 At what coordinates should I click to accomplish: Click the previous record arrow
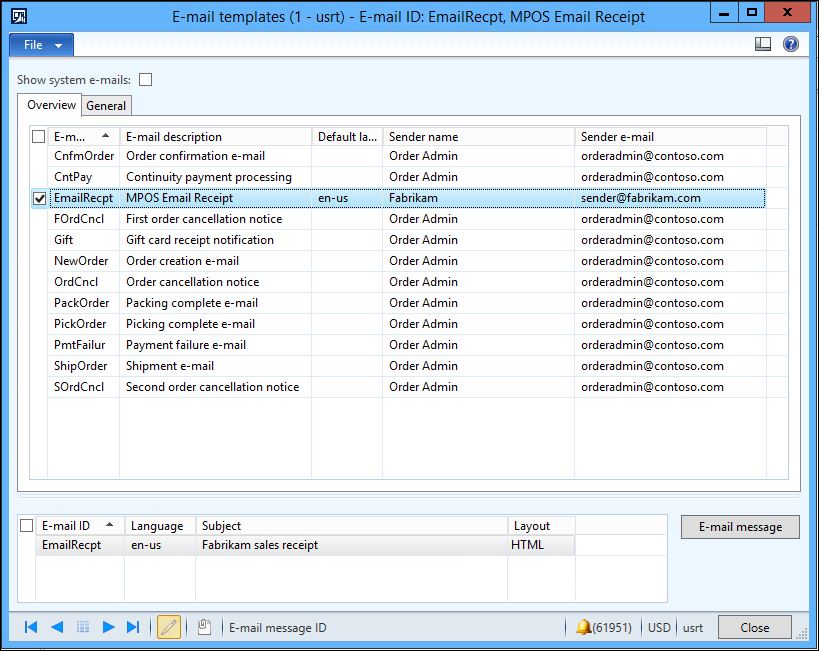click(x=57, y=627)
